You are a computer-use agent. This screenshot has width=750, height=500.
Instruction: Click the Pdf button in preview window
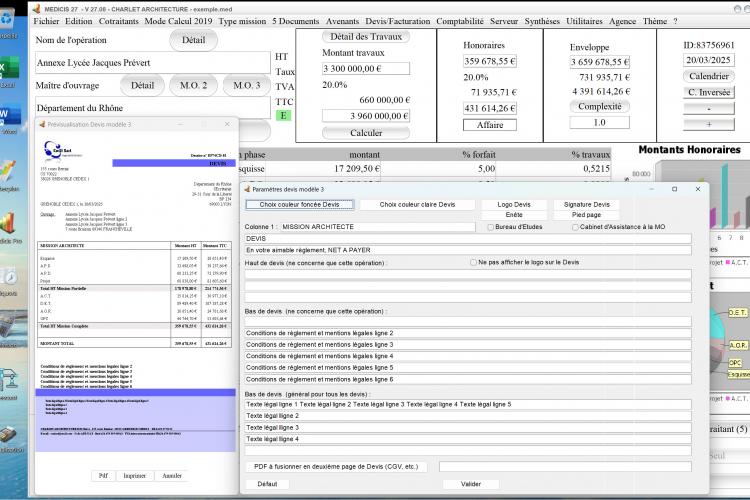tap(103, 476)
